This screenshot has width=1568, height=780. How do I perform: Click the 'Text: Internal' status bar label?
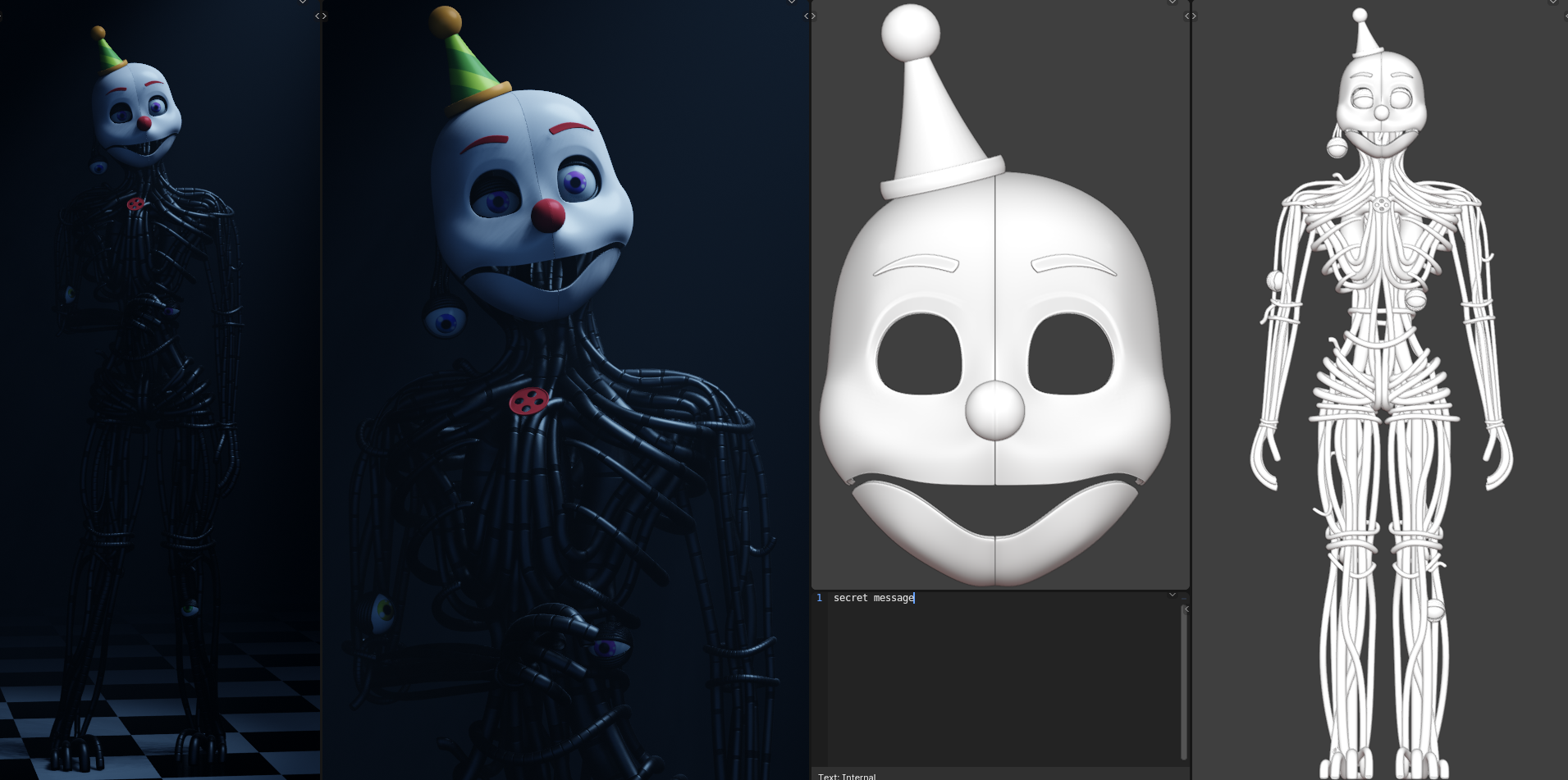(846, 776)
